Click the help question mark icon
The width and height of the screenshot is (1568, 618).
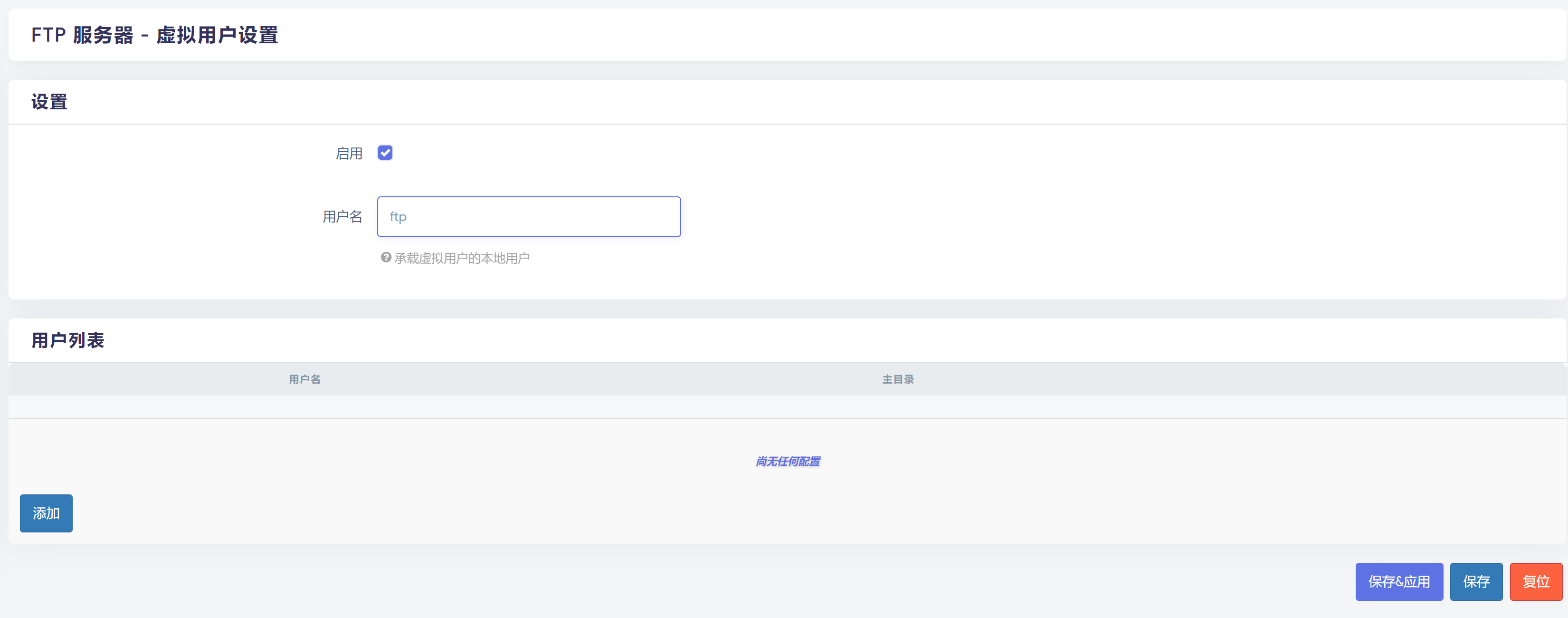[386, 258]
